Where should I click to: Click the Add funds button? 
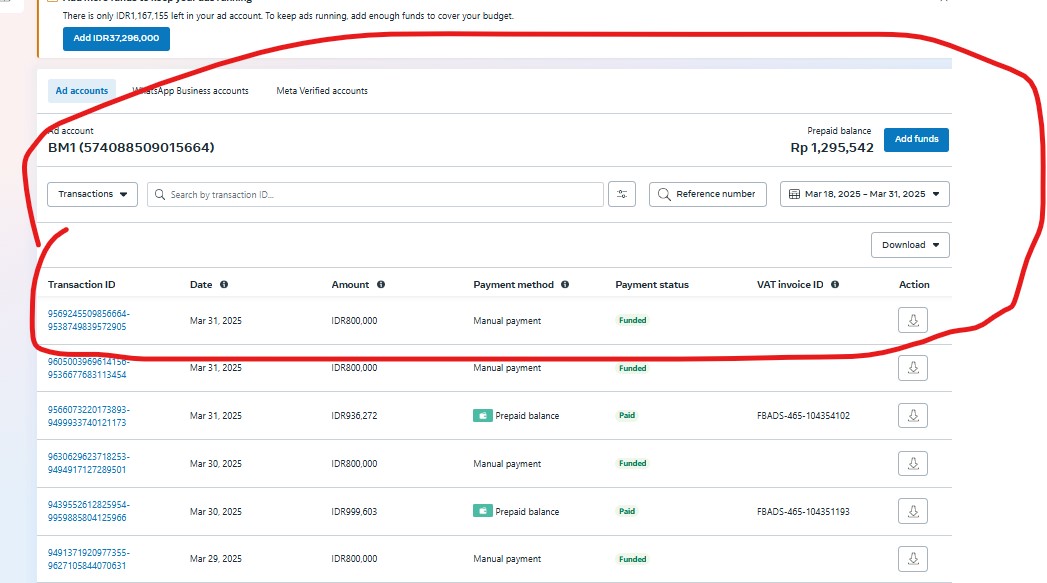tap(916, 140)
